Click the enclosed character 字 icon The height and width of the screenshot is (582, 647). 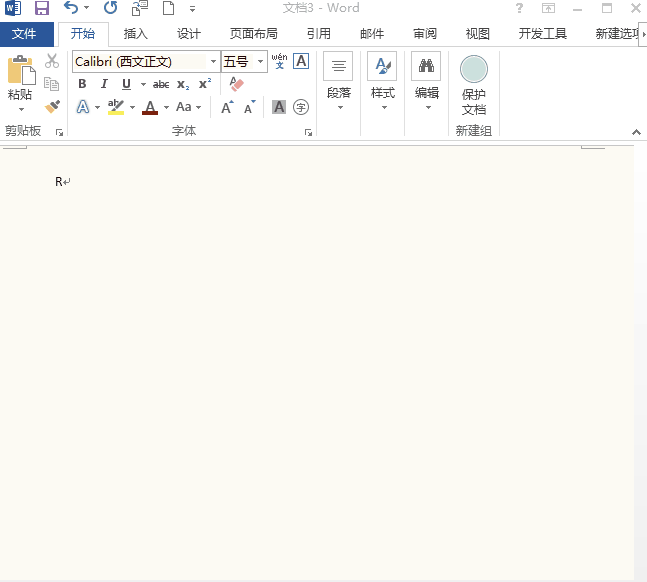[301, 107]
